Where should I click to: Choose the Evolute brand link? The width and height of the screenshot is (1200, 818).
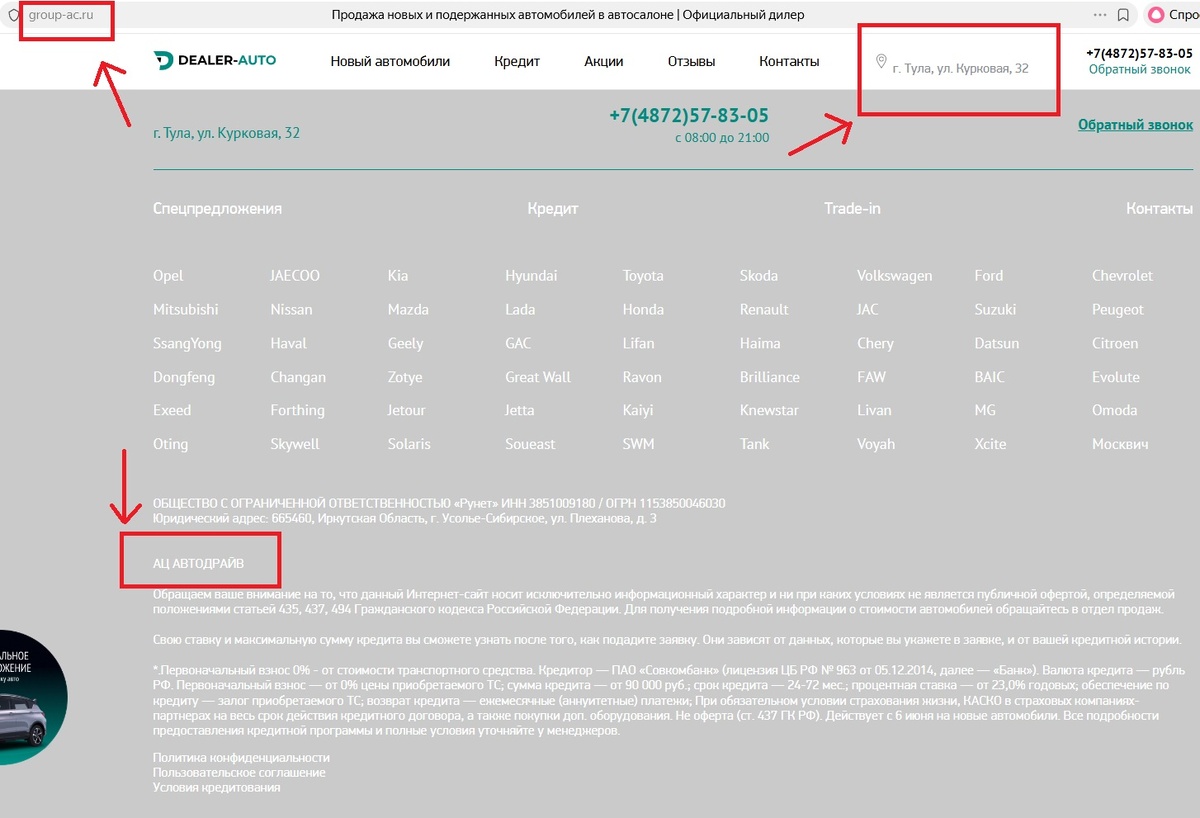click(1116, 378)
